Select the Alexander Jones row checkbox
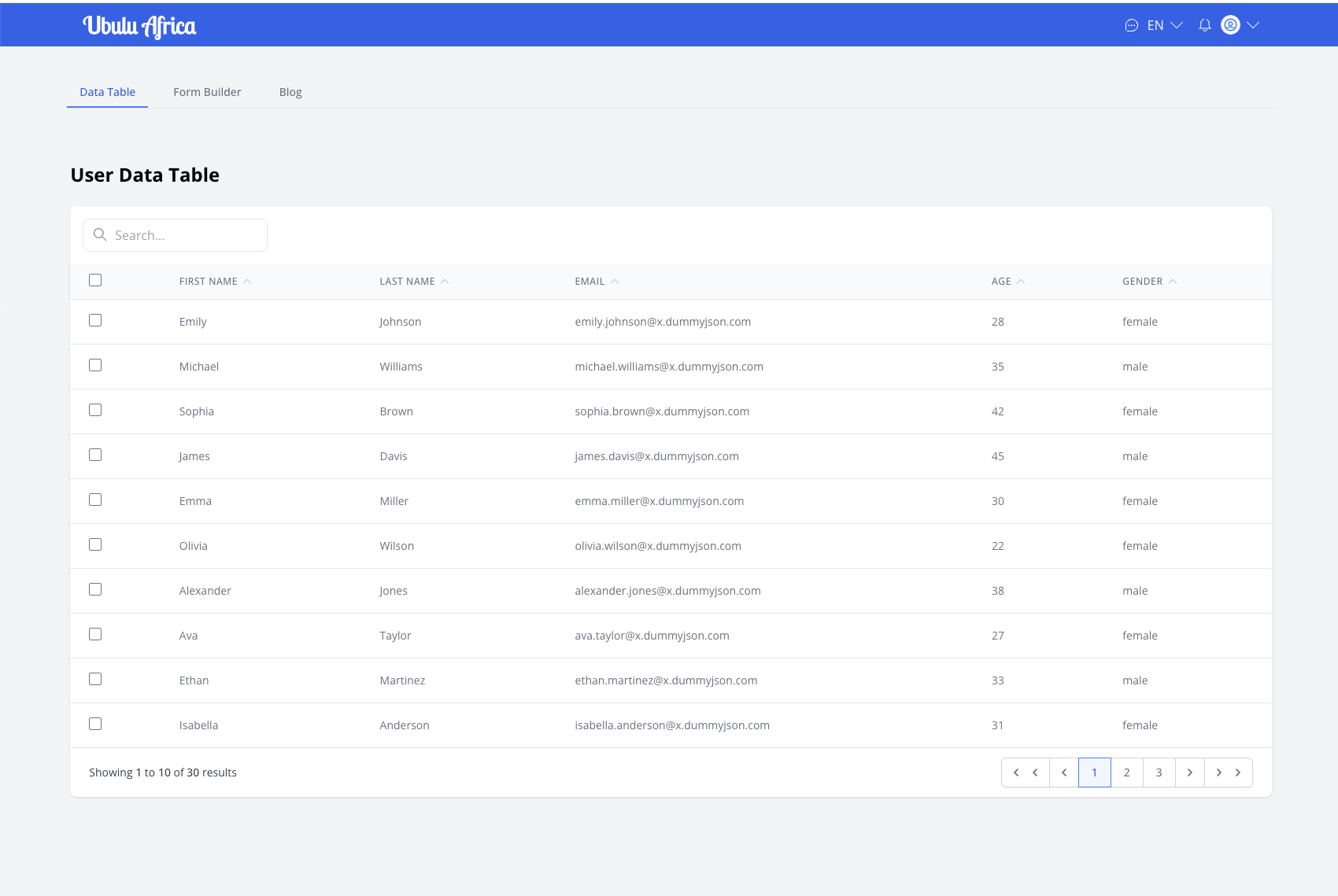Image resolution: width=1338 pixels, height=896 pixels. click(x=95, y=589)
